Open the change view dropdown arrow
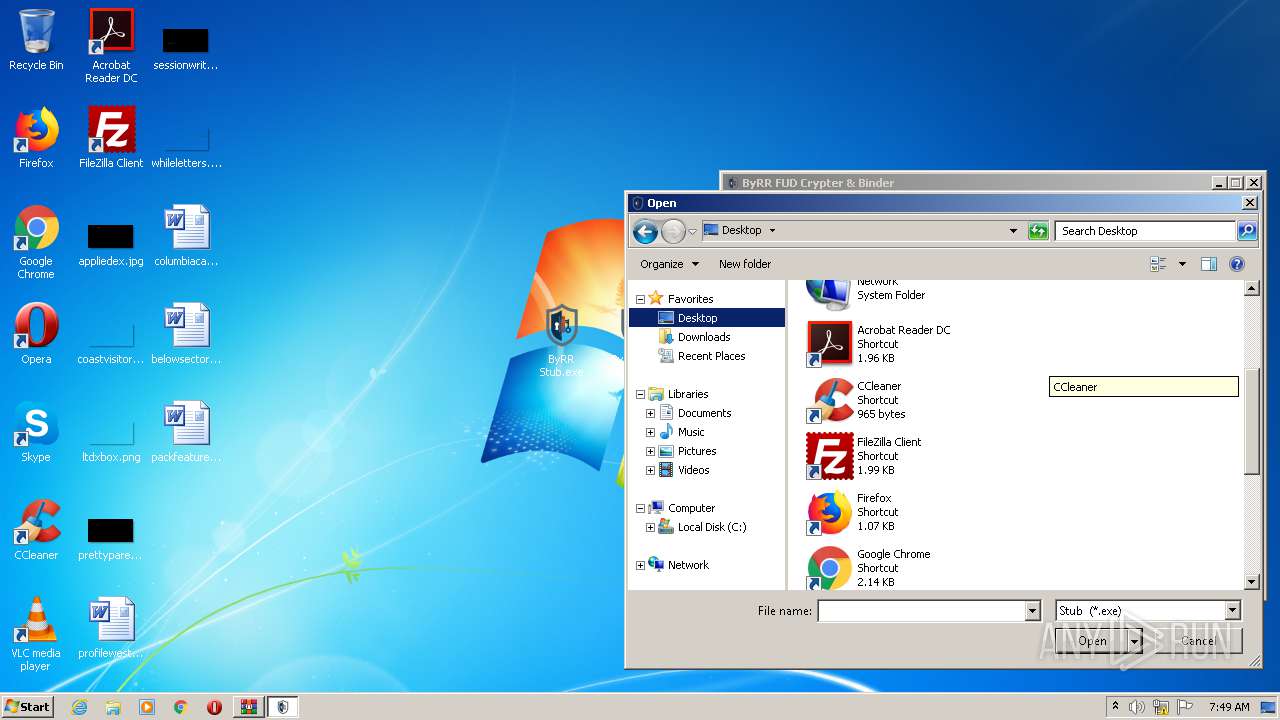This screenshot has width=1280, height=720. [1182, 264]
